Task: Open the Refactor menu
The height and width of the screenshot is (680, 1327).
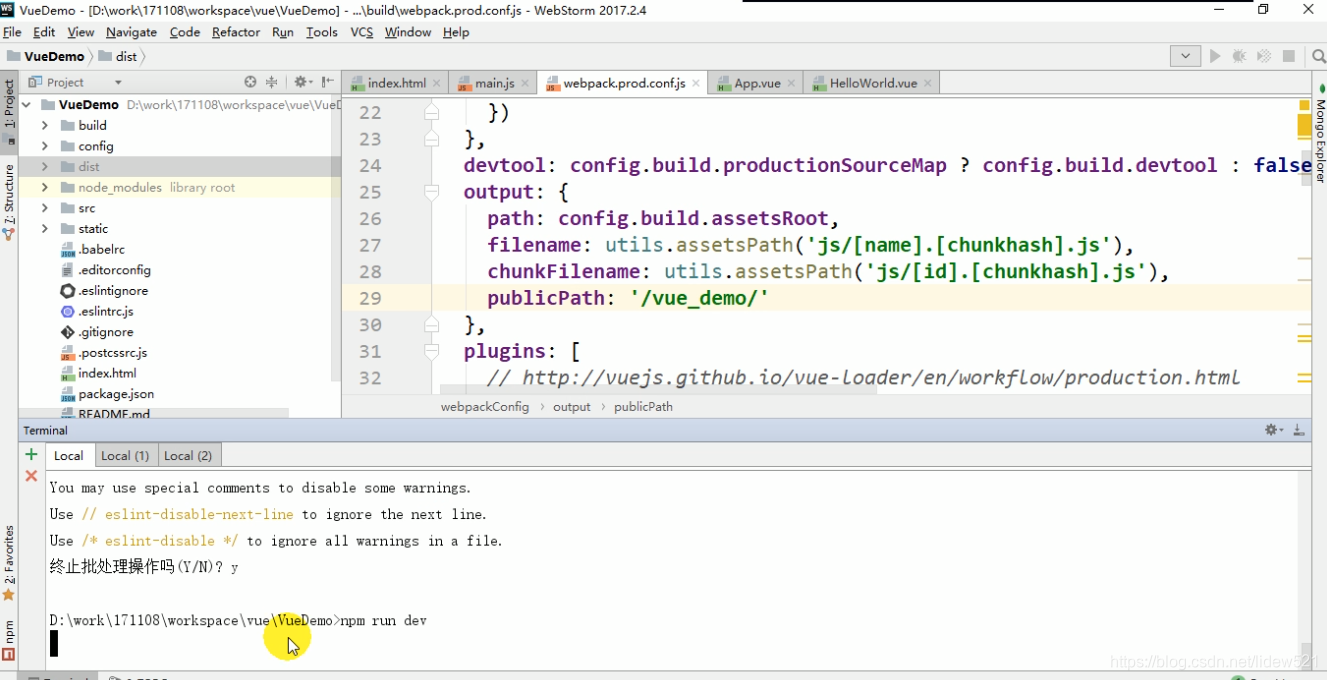Action: point(236,32)
